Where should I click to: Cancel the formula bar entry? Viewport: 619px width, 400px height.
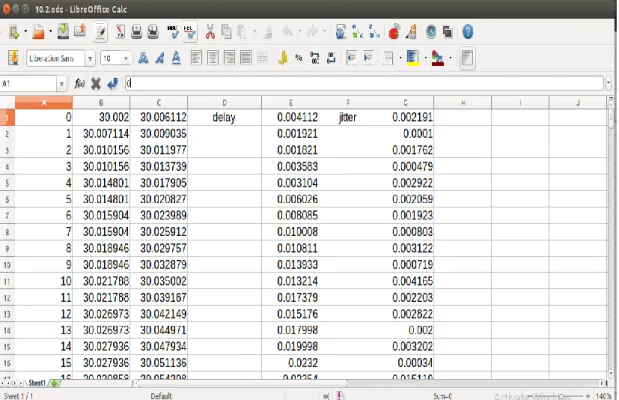pos(96,83)
